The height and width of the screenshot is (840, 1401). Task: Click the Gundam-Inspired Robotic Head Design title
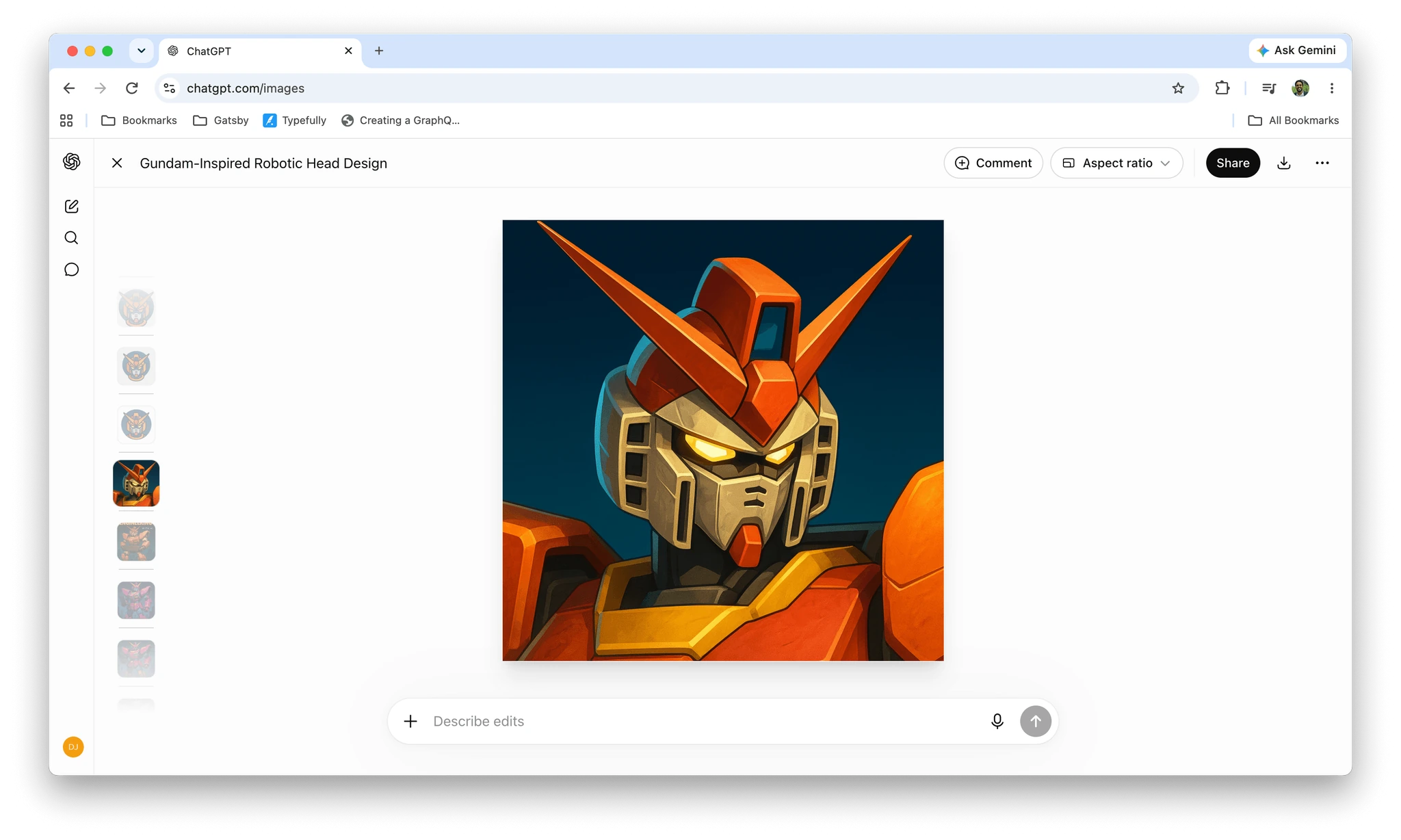point(263,163)
